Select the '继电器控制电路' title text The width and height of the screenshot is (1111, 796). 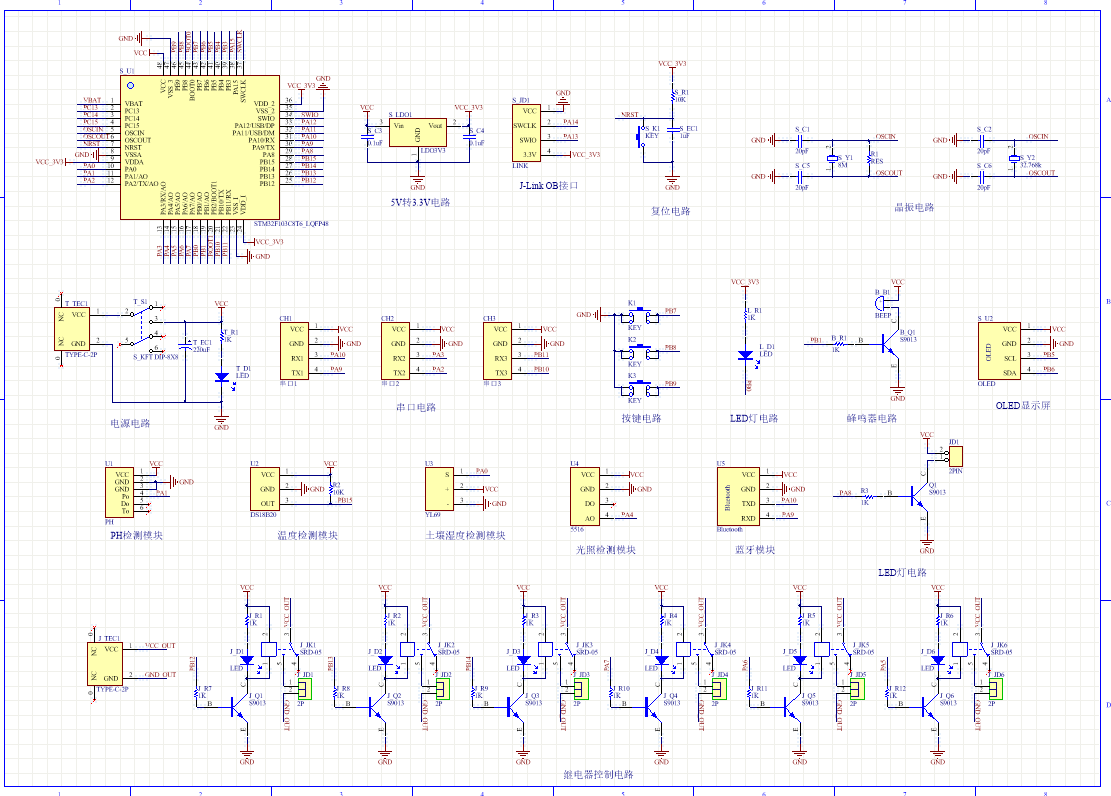tap(598, 774)
